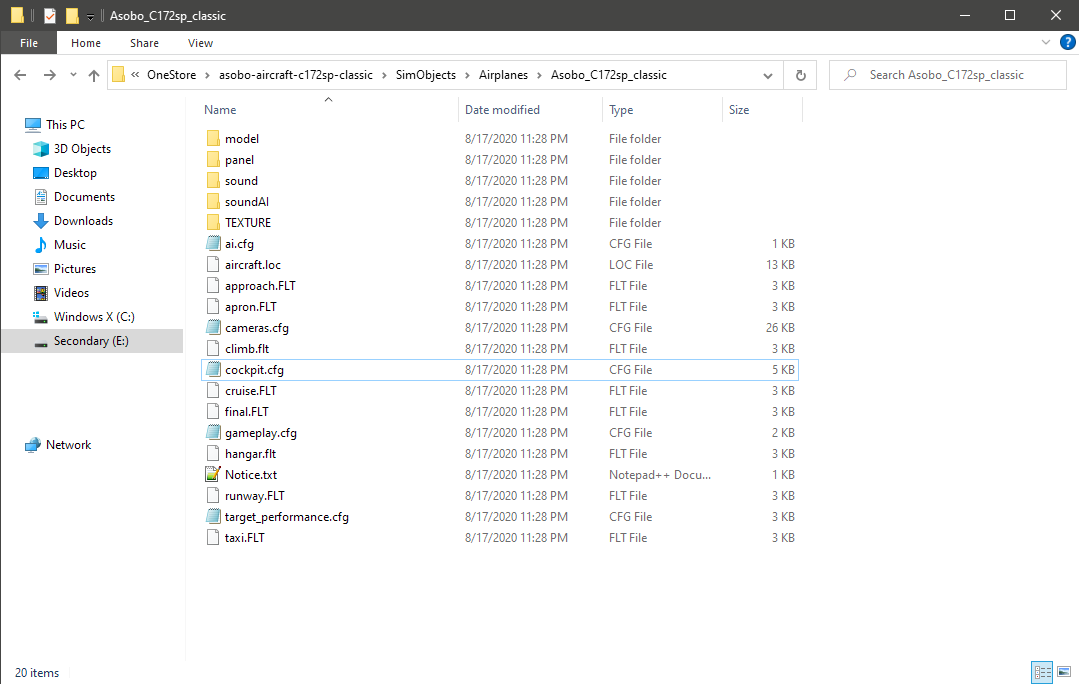Open Desktop in navigation pane
Viewport: 1079px width, 684px height.
[76, 173]
